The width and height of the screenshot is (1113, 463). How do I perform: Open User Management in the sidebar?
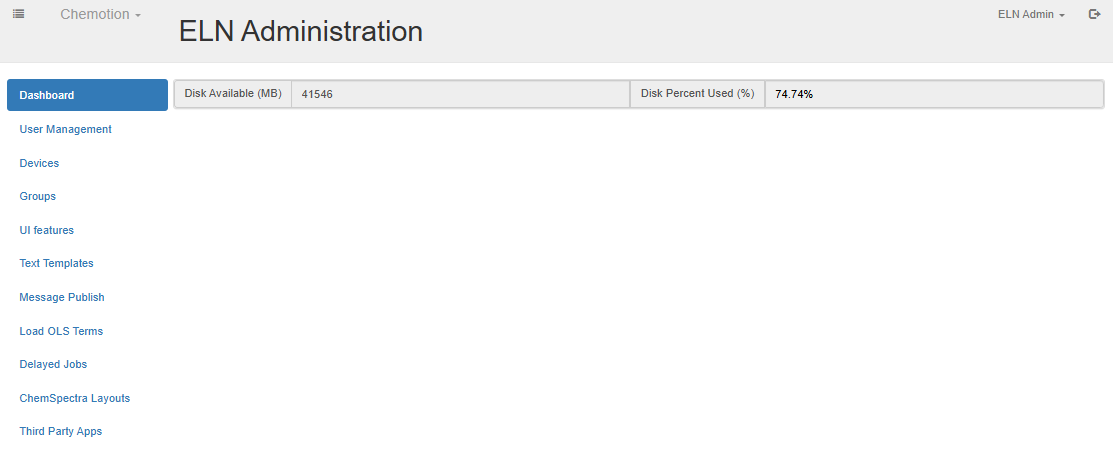click(x=65, y=129)
